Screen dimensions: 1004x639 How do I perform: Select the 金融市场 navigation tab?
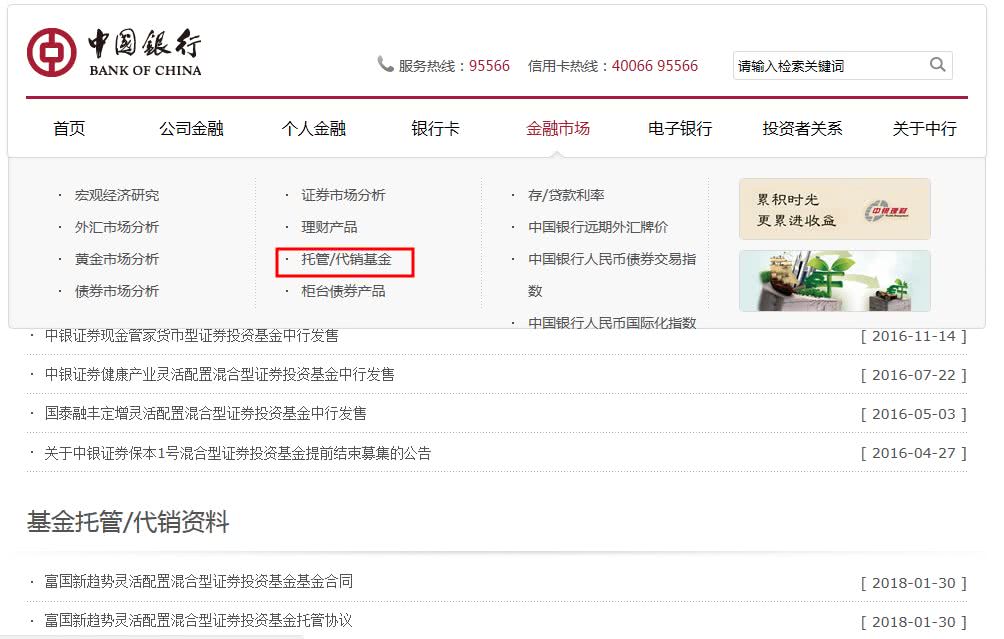click(558, 128)
